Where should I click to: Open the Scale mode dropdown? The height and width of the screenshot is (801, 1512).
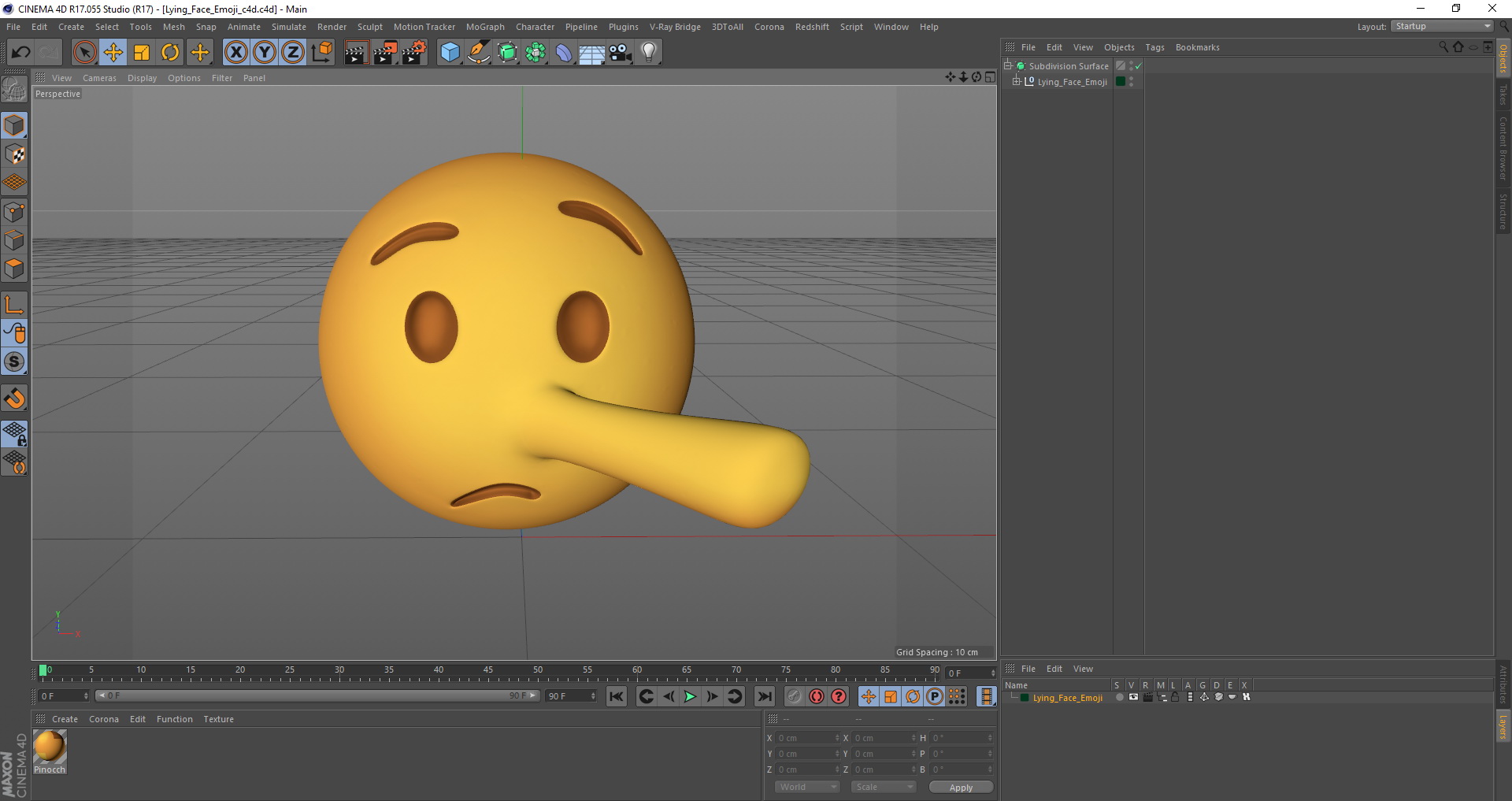[883, 787]
